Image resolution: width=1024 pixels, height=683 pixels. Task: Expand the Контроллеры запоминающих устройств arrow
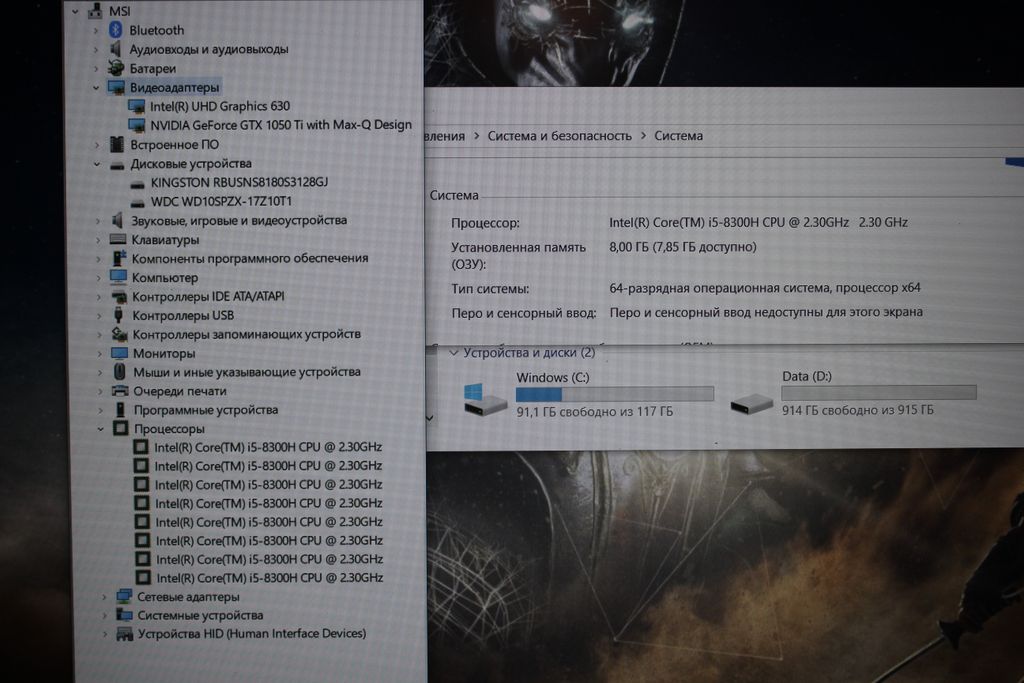(x=99, y=335)
